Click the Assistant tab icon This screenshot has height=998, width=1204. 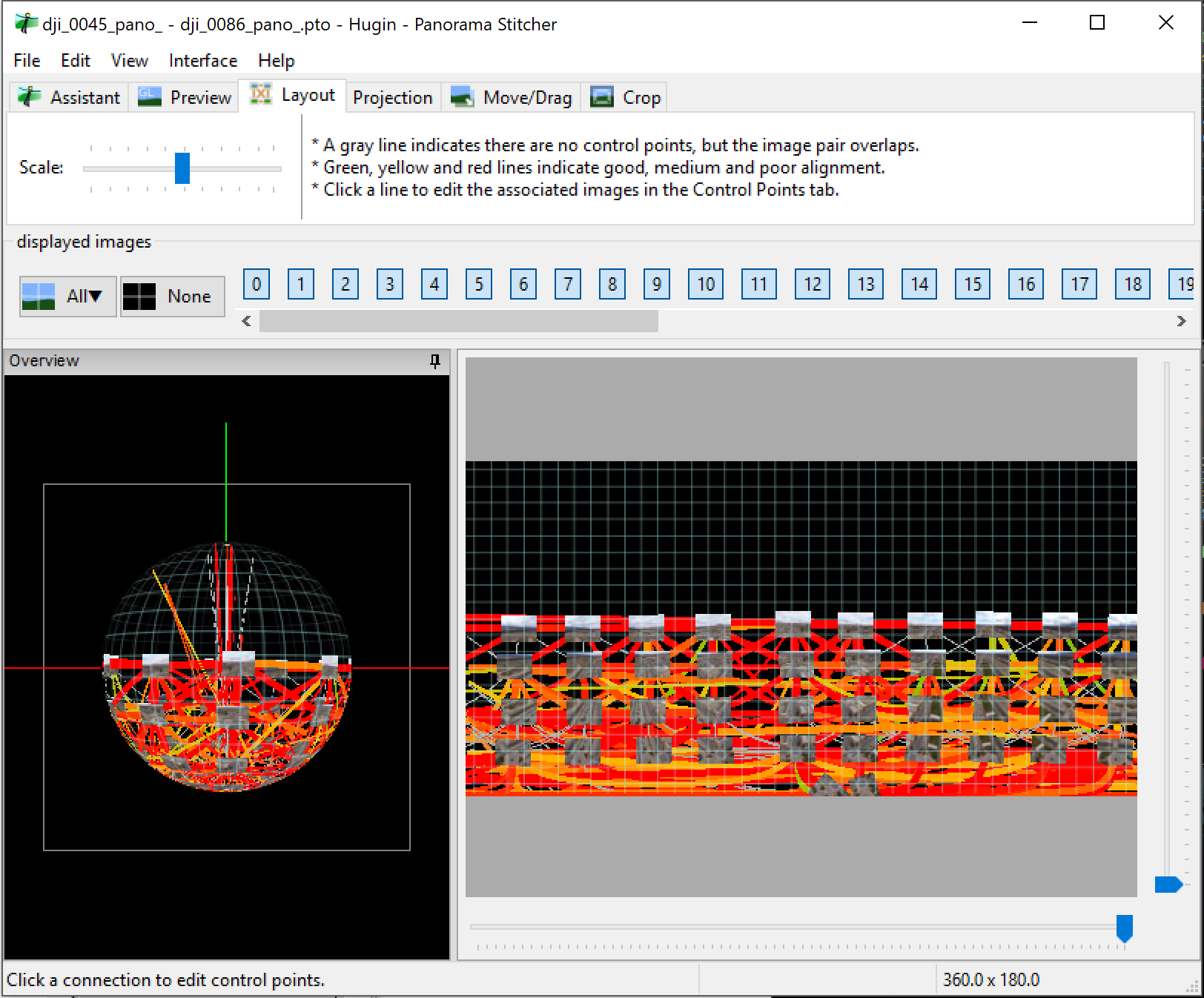coord(30,97)
